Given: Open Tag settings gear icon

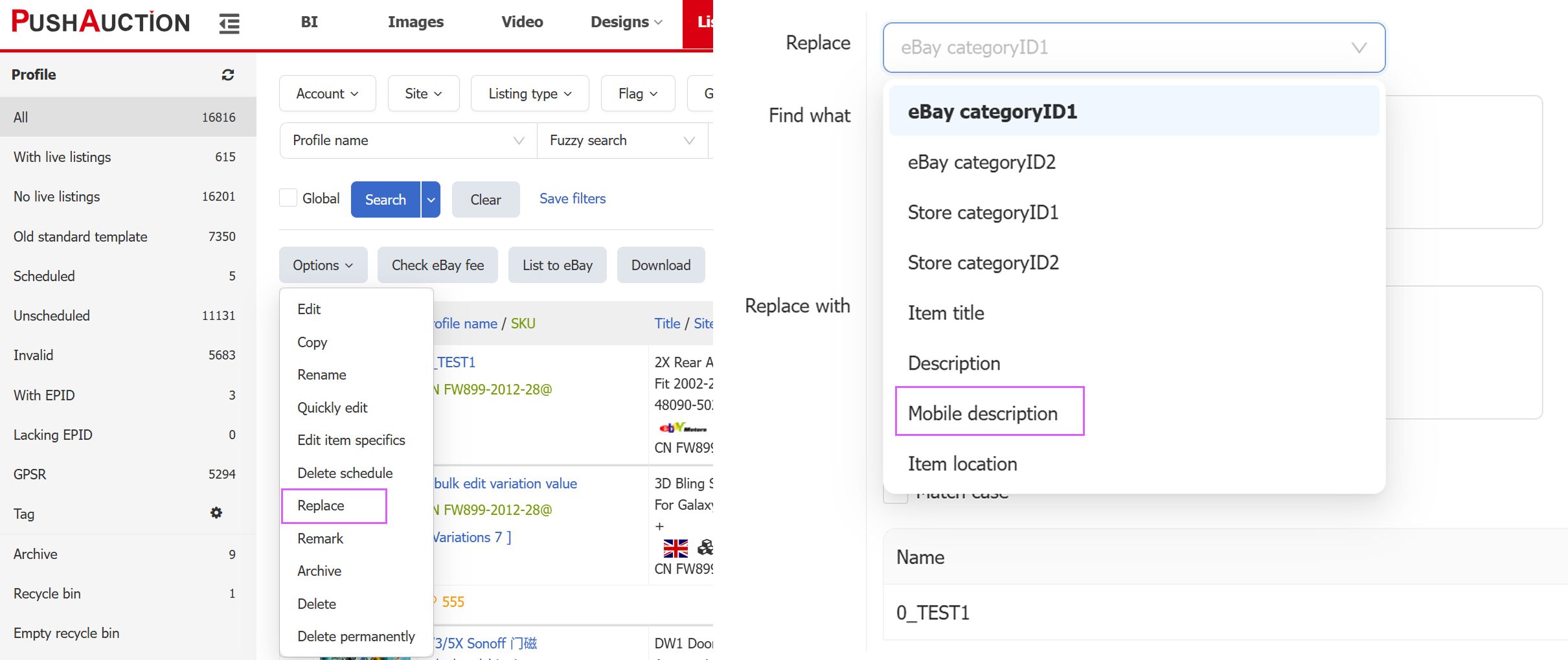Looking at the screenshot, I should point(216,513).
